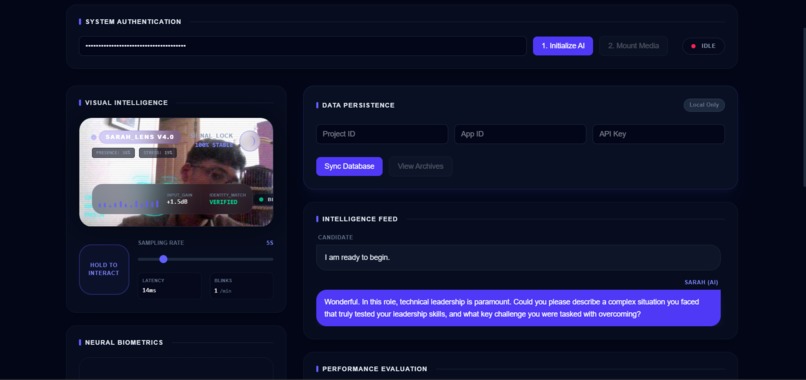
Task: Click the Data Persistence heading
Action: tap(358, 105)
